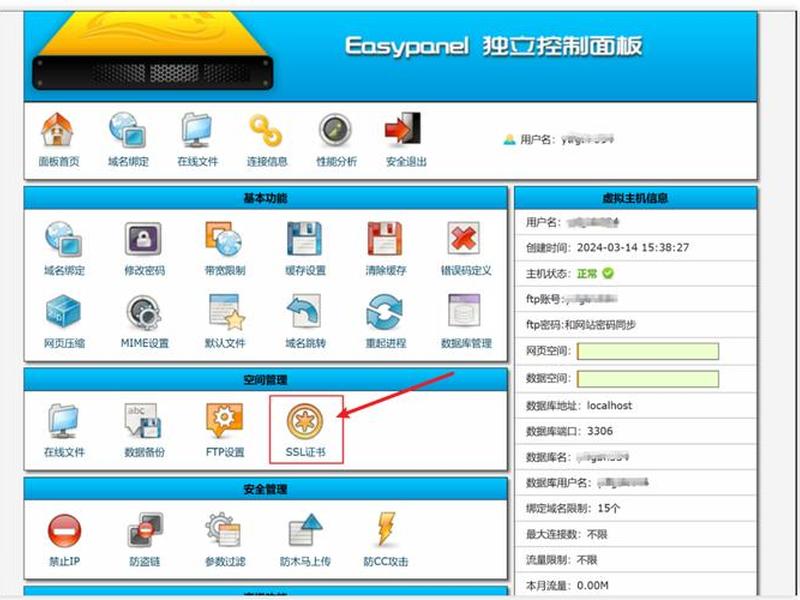Click the 安全管理 panel header
This screenshot has width=800, height=600.
[266, 489]
